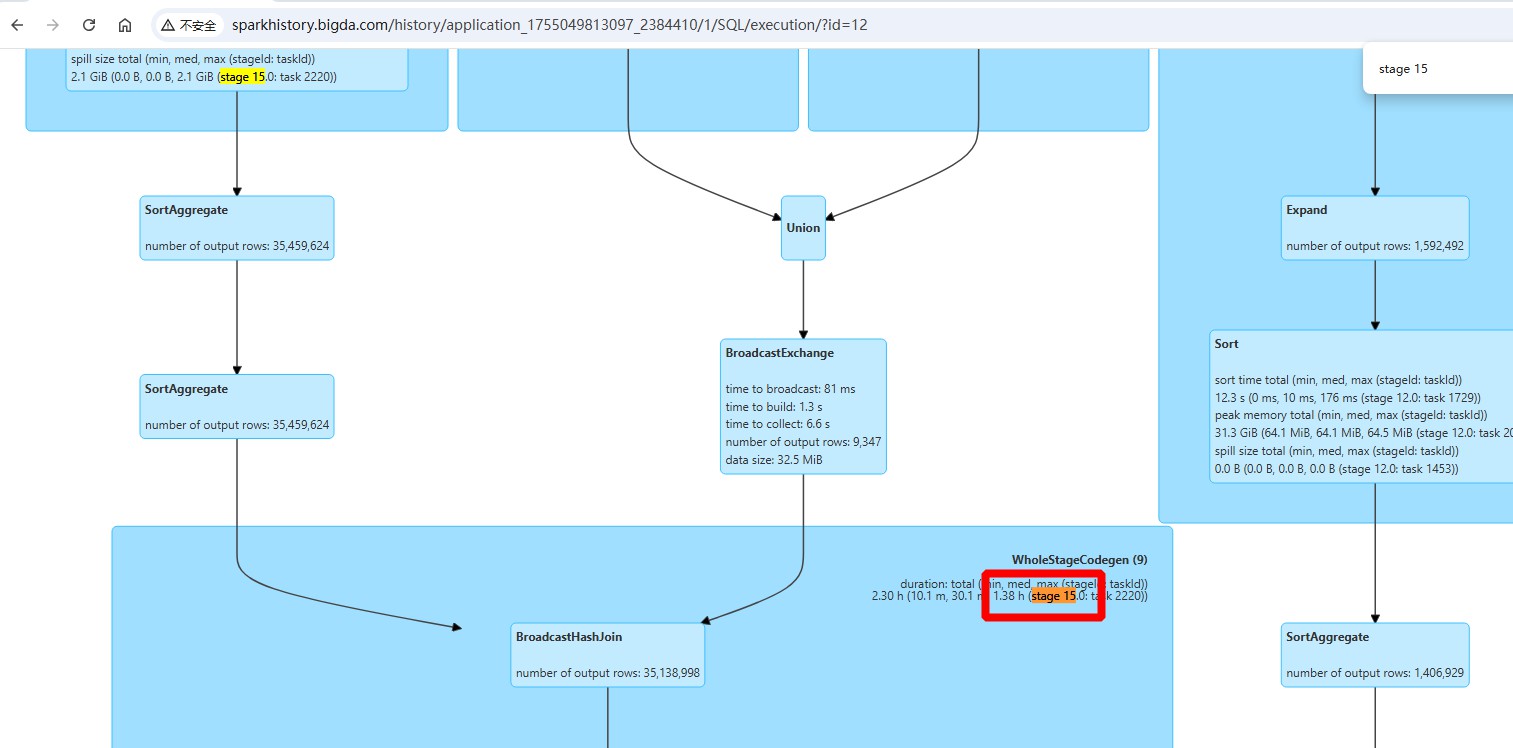Reload the Spark history page
1513x748 pixels.
[89, 25]
